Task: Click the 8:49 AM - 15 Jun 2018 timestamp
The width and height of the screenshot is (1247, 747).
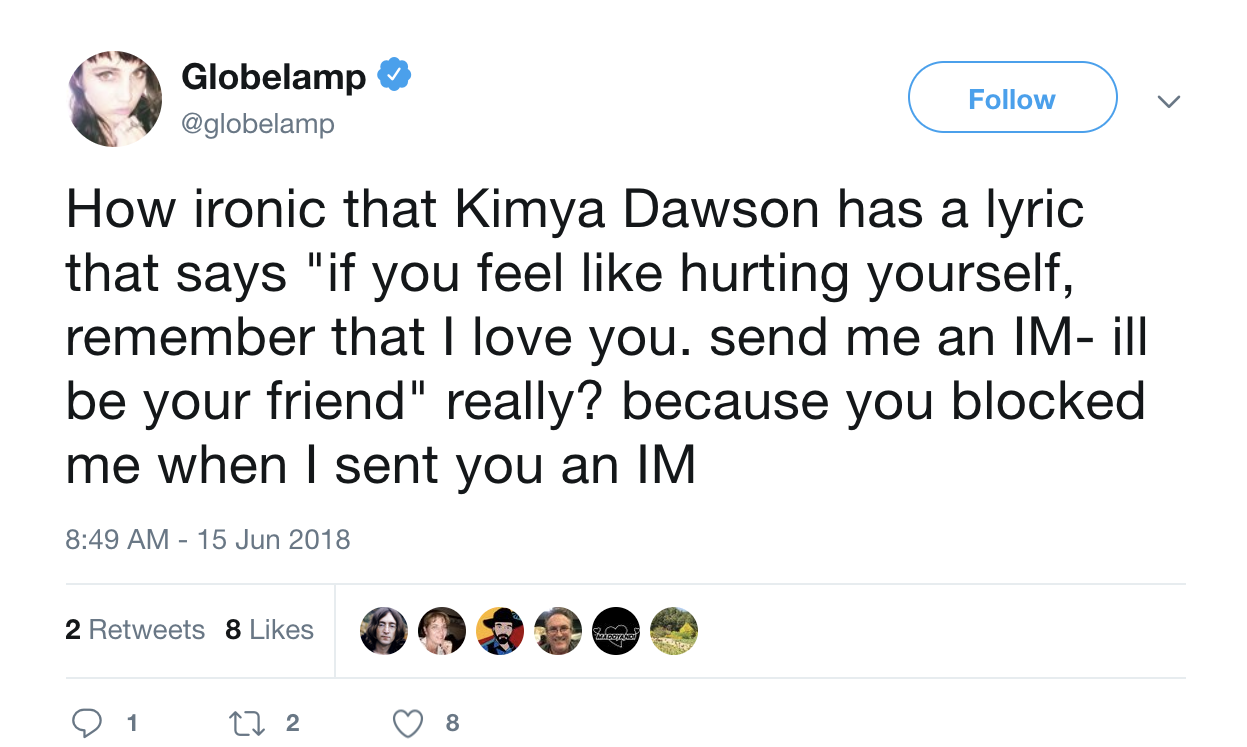Action: pos(208,540)
